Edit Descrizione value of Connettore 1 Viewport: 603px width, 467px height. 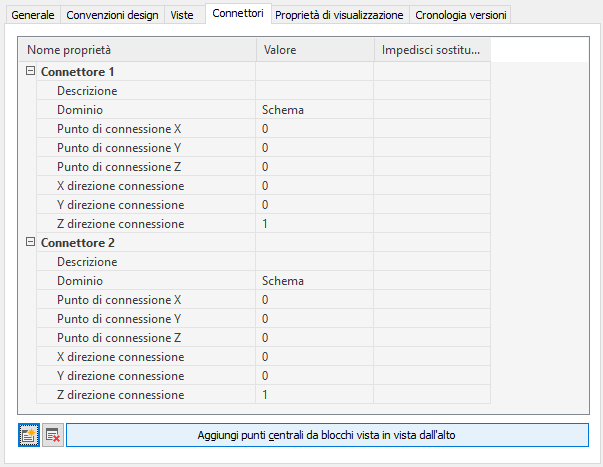[x=314, y=91]
